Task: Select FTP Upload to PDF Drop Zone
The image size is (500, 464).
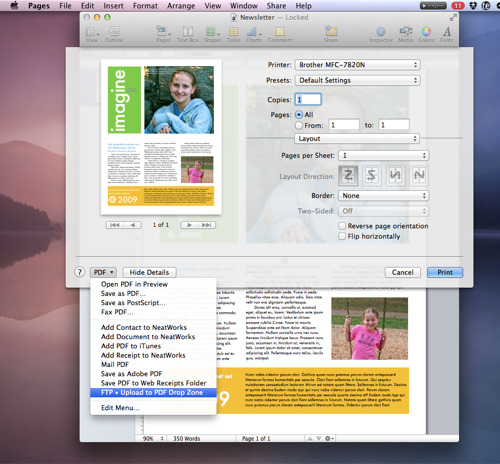Action: (154, 392)
